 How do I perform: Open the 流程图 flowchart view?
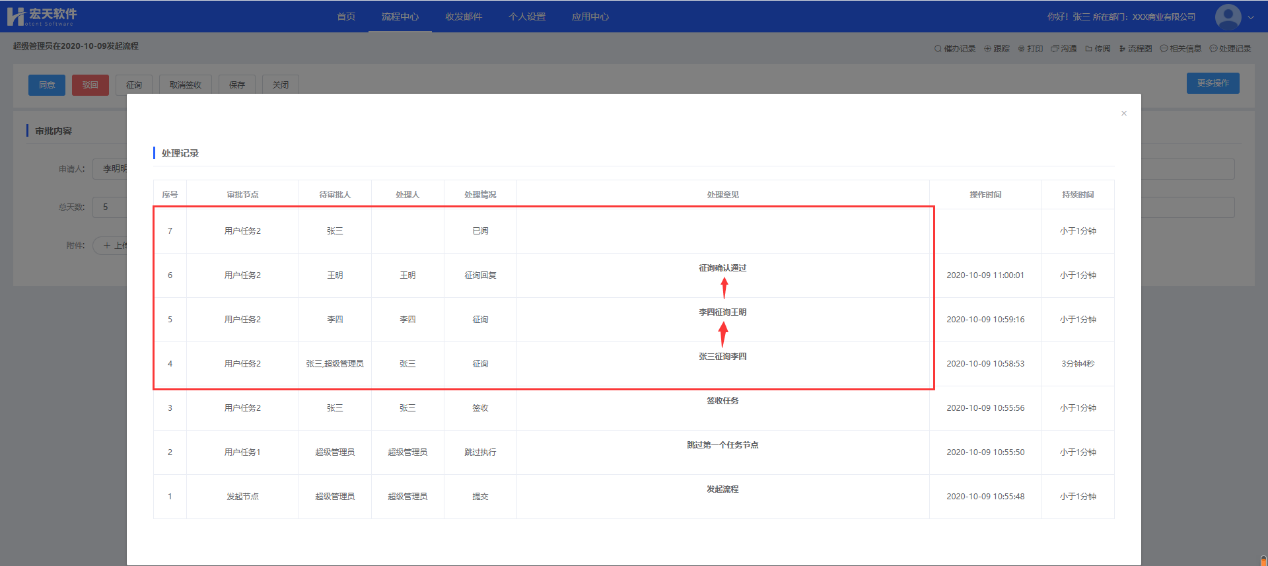tap(1136, 48)
